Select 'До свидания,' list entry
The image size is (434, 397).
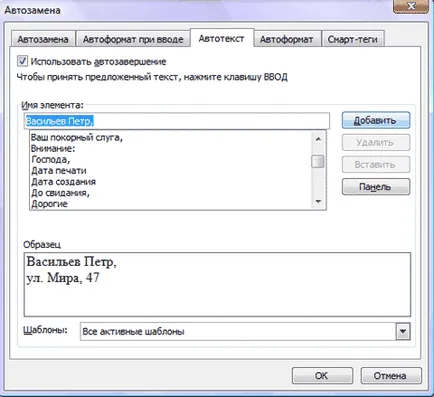60,193
